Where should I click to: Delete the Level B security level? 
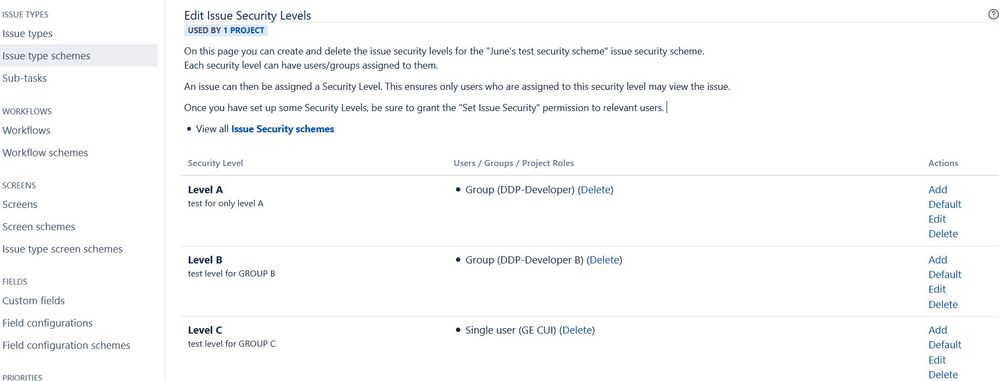(x=943, y=305)
